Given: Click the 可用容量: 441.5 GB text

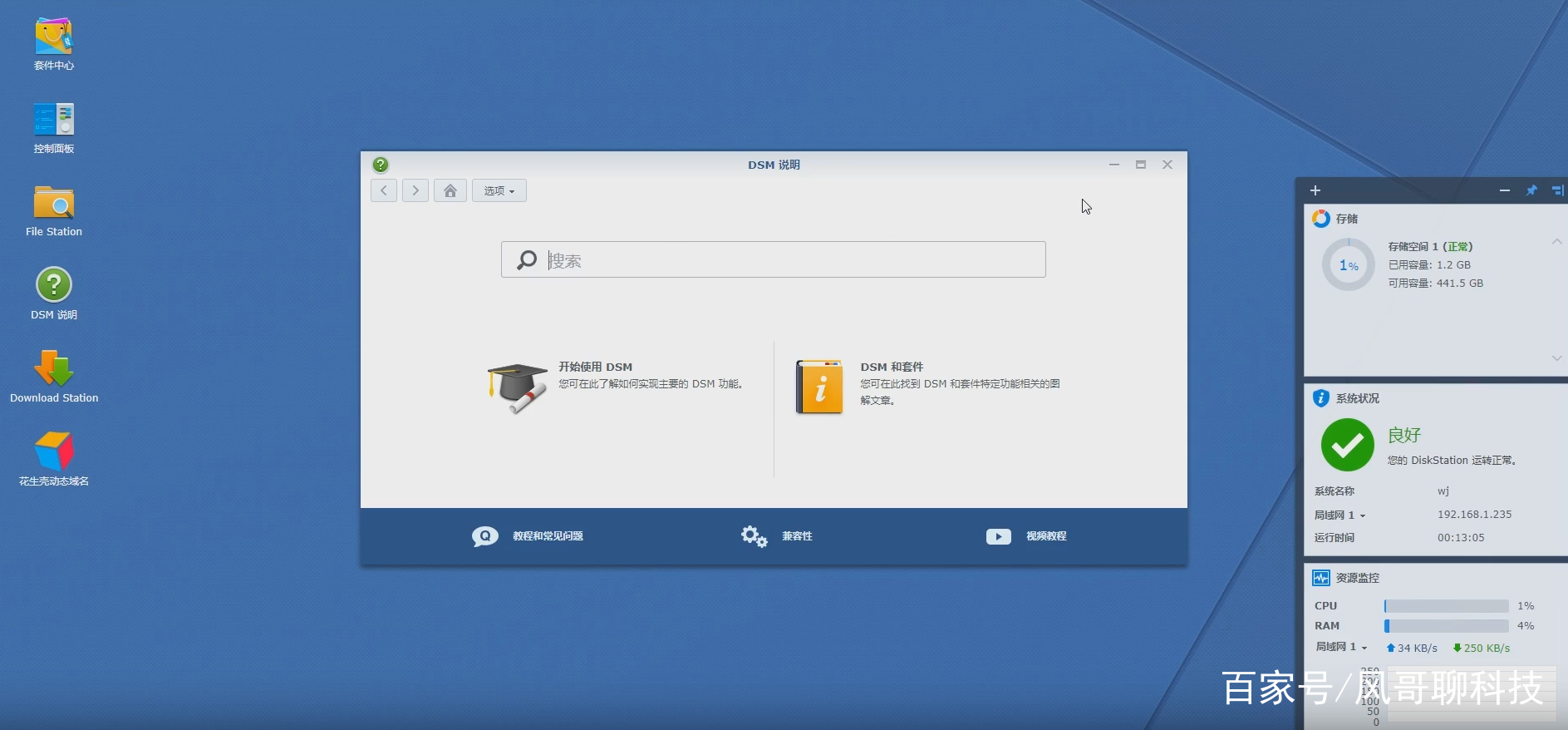Looking at the screenshot, I should [x=1436, y=284].
